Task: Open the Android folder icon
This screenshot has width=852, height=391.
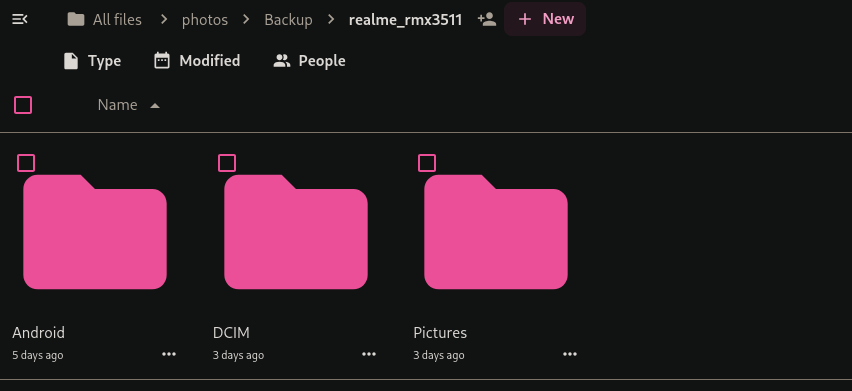Action: pos(95,232)
